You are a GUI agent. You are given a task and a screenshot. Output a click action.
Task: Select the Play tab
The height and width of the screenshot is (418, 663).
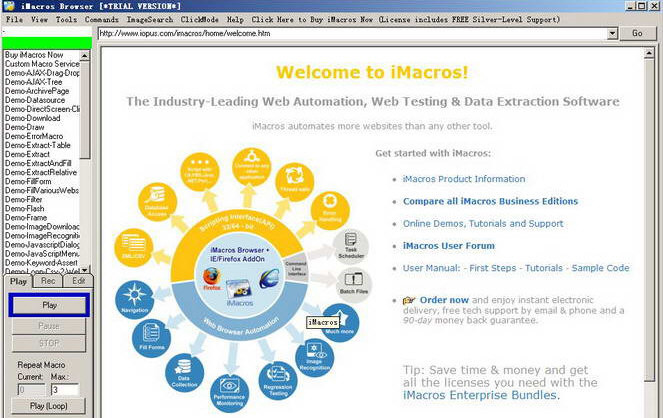tap(18, 281)
